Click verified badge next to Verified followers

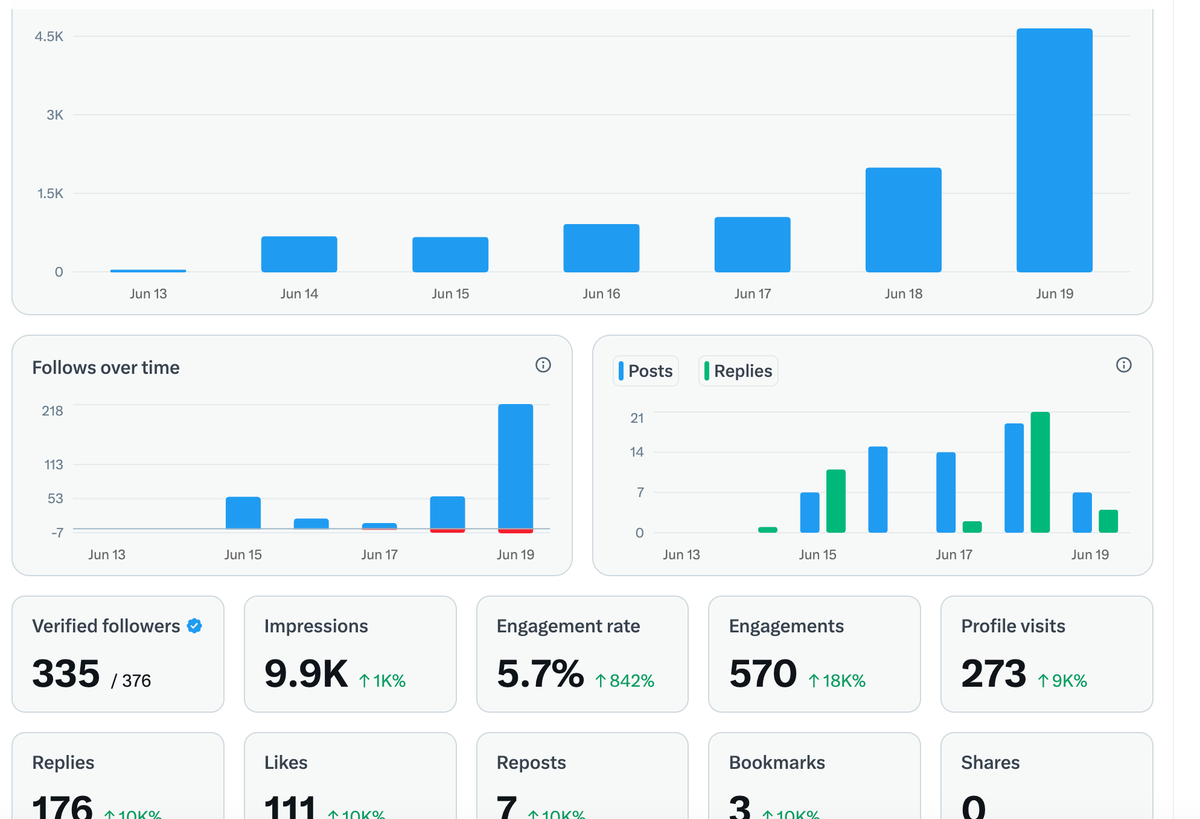(x=195, y=626)
